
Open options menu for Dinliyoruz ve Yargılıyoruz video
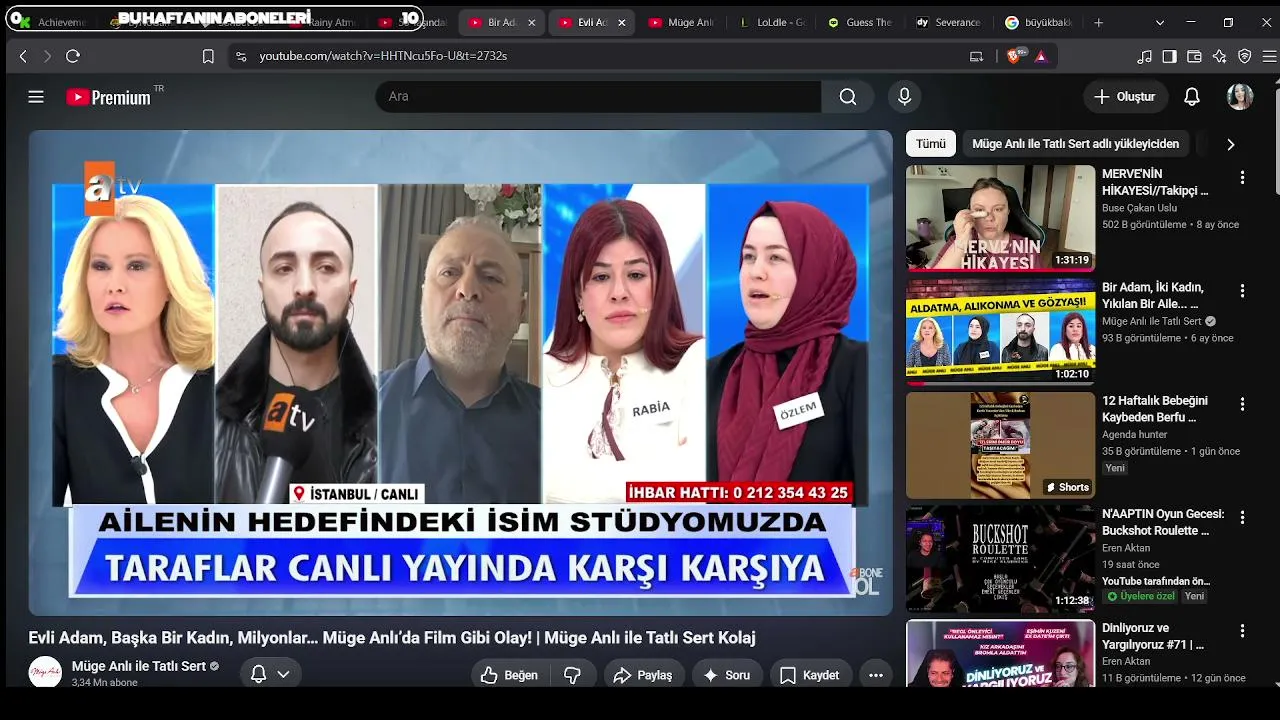(x=1242, y=632)
